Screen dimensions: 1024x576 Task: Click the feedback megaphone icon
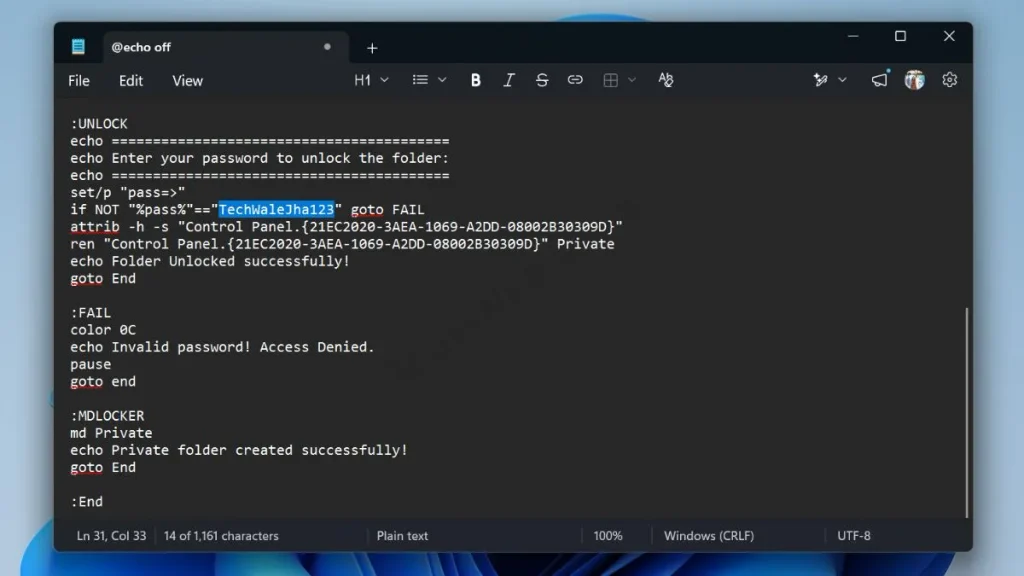coord(880,80)
